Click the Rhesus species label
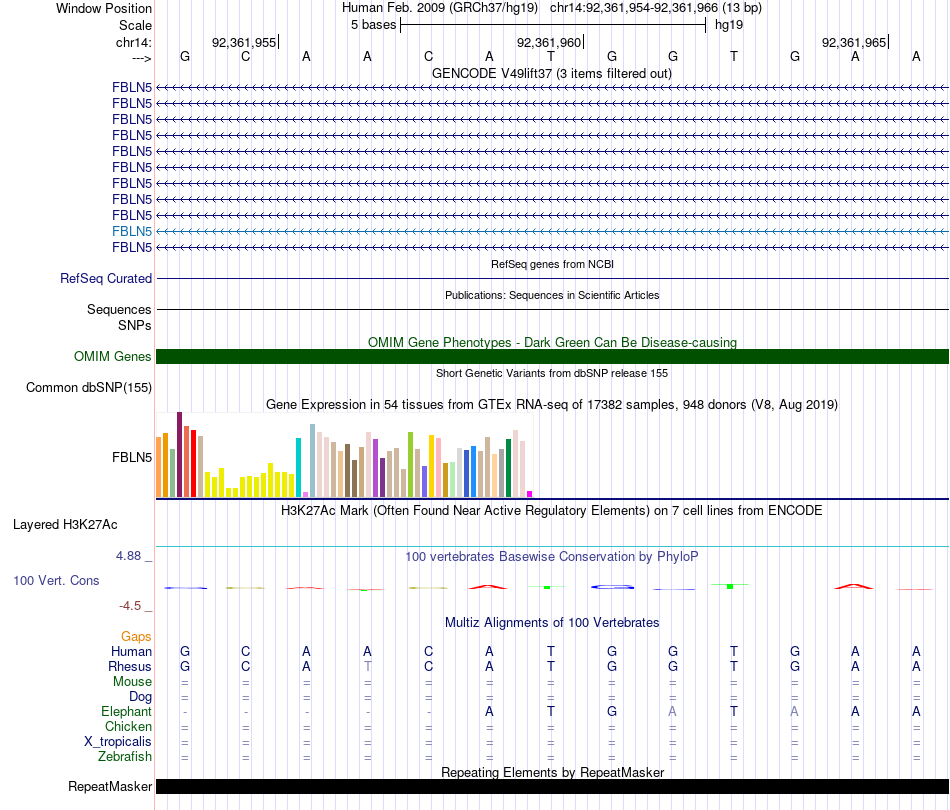This screenshot has height=810, width=950. [130, 666]
